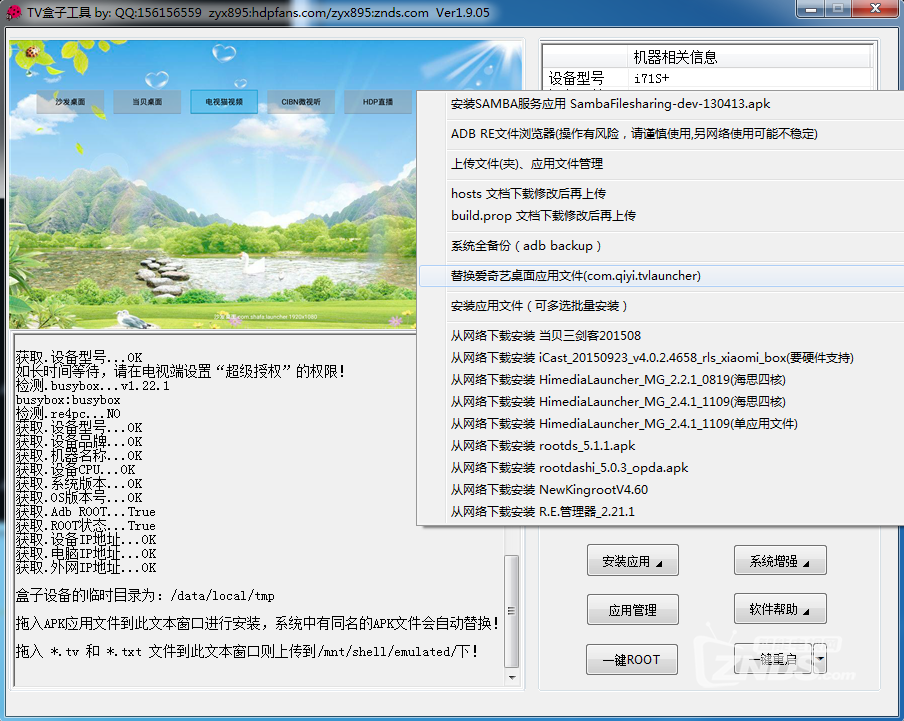Choose build.prop 文档下载修改后再上传
Screen dimensions: 904x721
[x=543, y=216]
